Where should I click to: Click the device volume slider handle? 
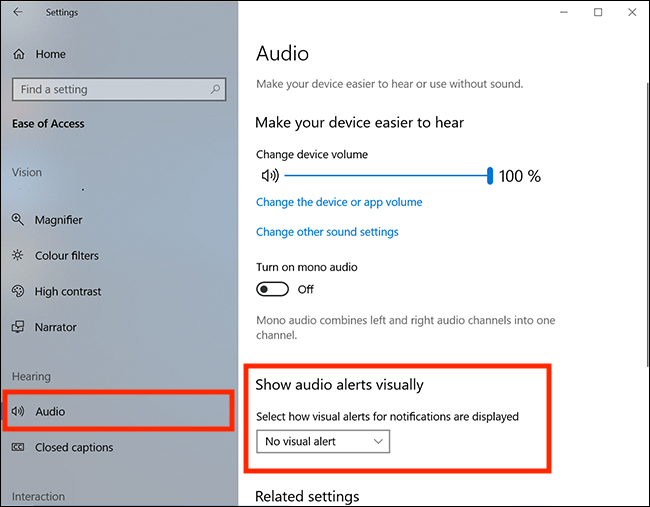click(490, 176)
